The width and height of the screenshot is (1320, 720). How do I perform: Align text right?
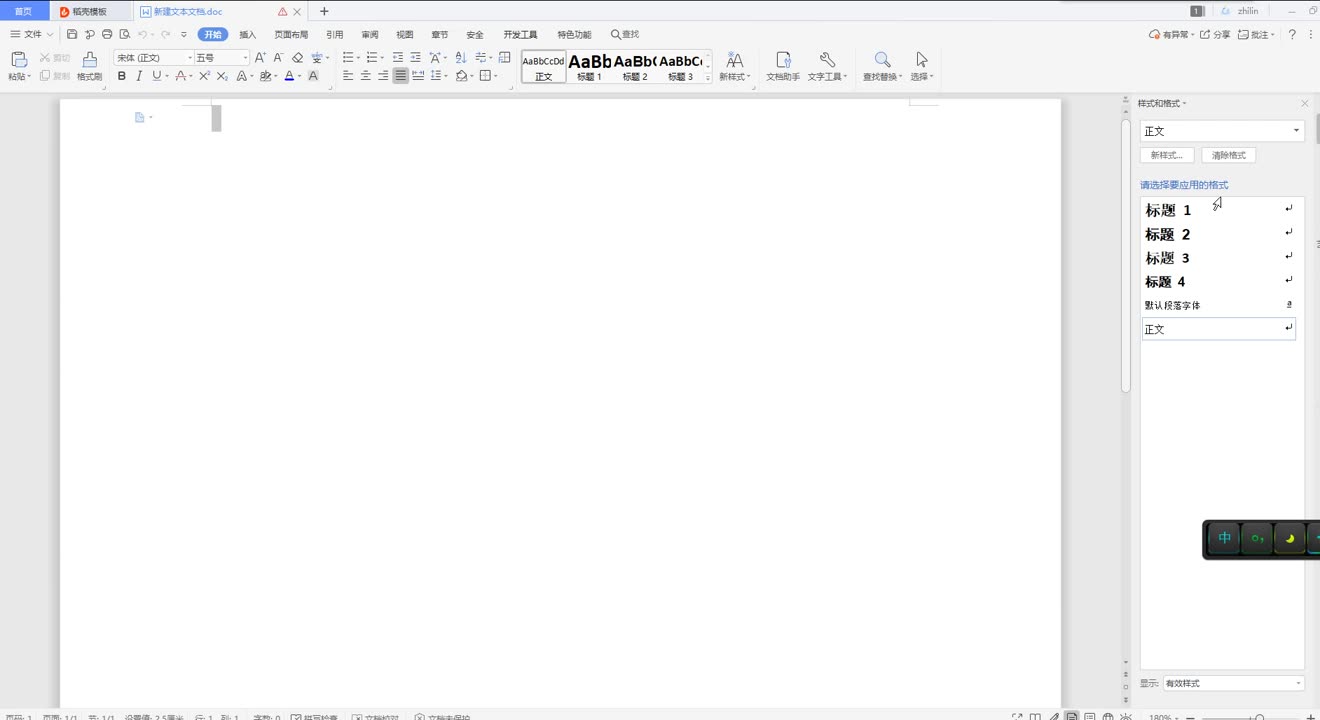coord(383,76)
